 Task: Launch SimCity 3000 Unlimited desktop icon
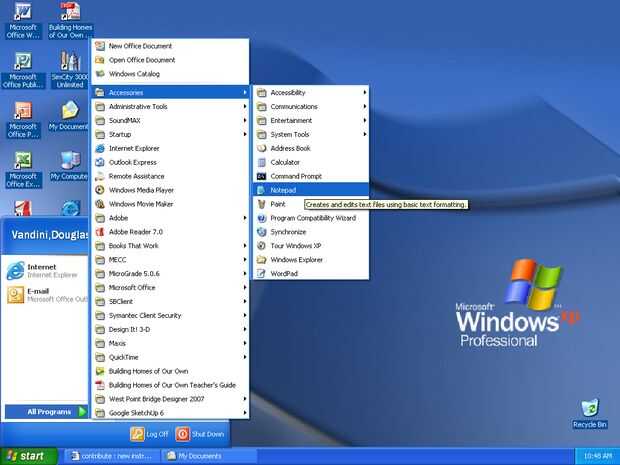(x=70, y=70)
